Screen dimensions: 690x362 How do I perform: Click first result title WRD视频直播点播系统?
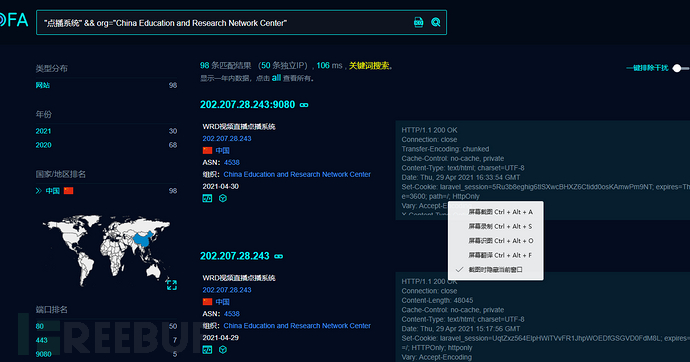tap(239, 127)
